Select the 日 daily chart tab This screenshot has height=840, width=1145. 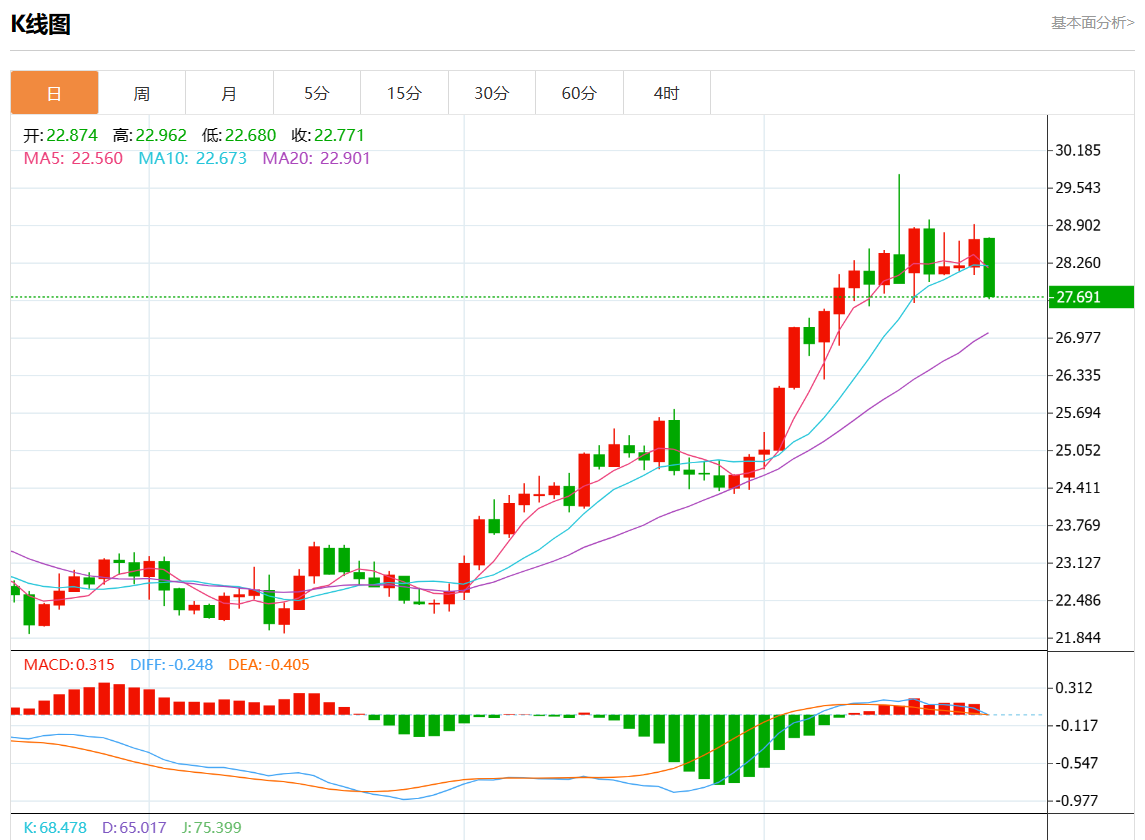point(54,93)
